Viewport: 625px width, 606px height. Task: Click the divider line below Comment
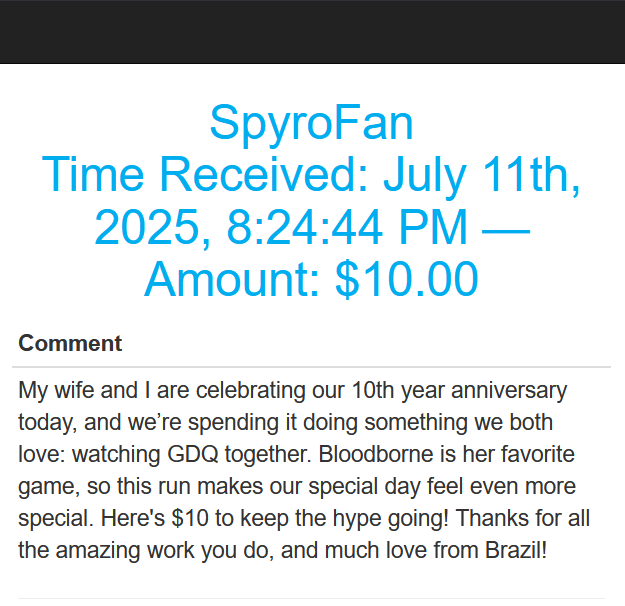(x=311, y=366)
